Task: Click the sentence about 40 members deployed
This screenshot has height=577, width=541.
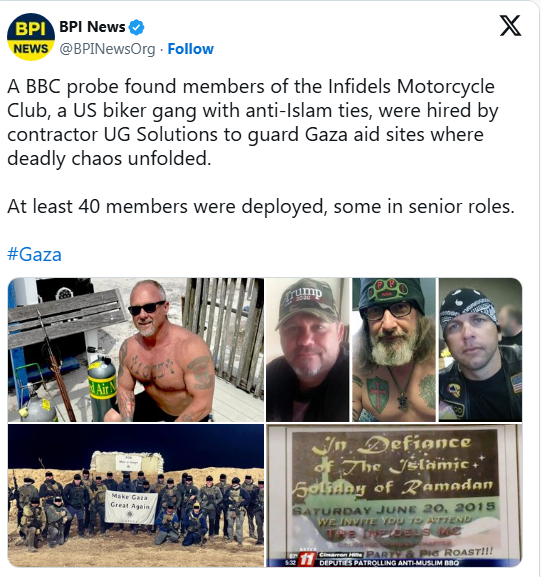Action: click(x=261, y=206)
